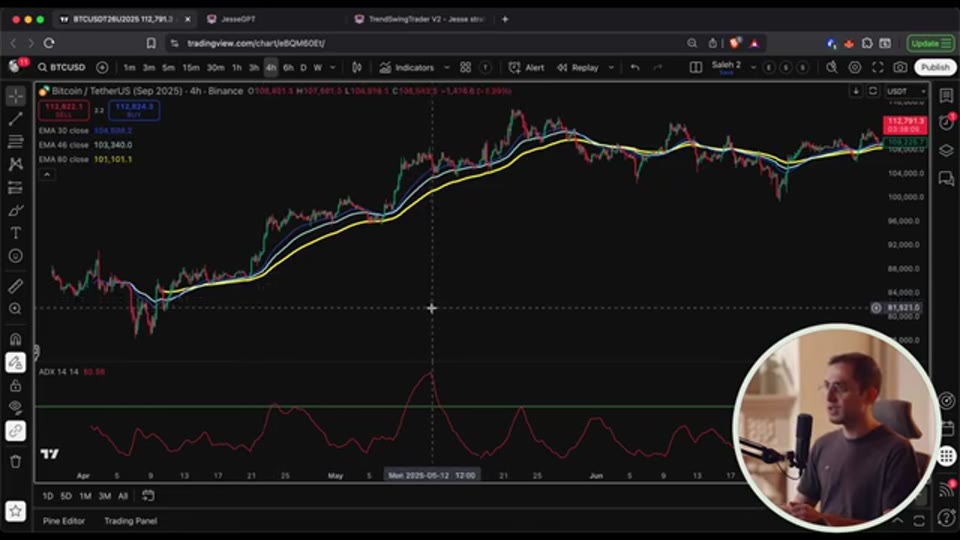
Task: Hide all drawings with eye icon
Action: (x=15, y=408)
